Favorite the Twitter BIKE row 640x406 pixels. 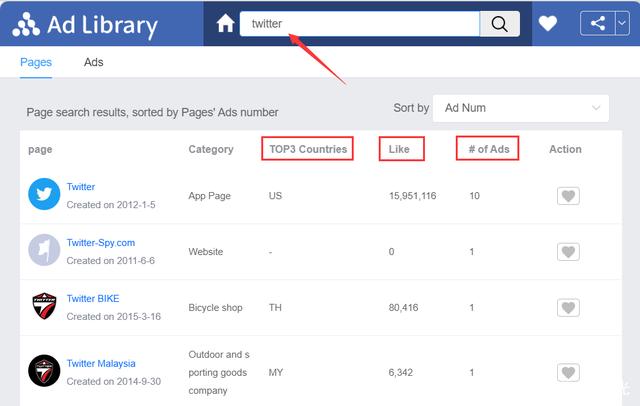tap(568, 308)
